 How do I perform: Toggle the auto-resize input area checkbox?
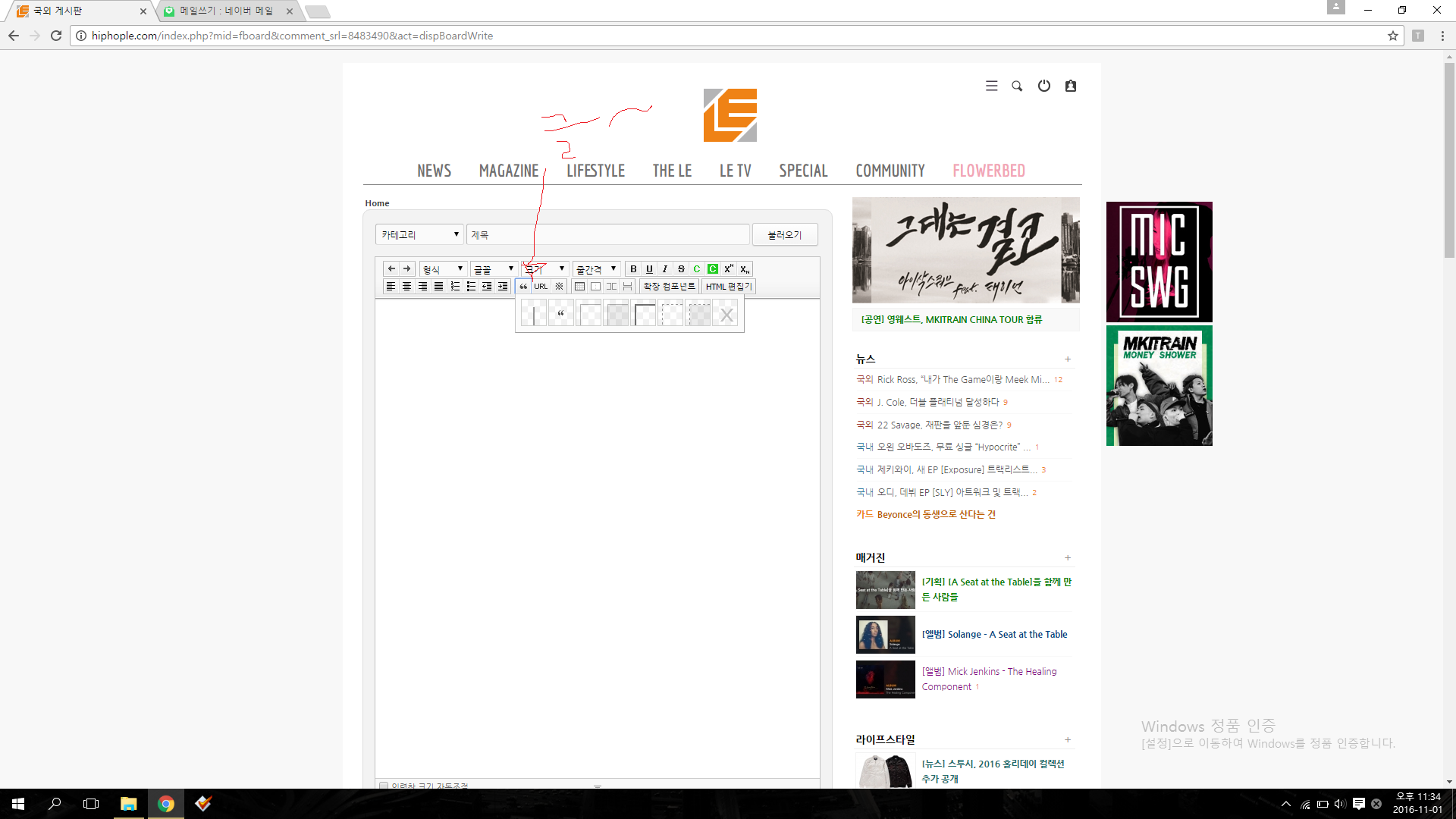[384, 786]
